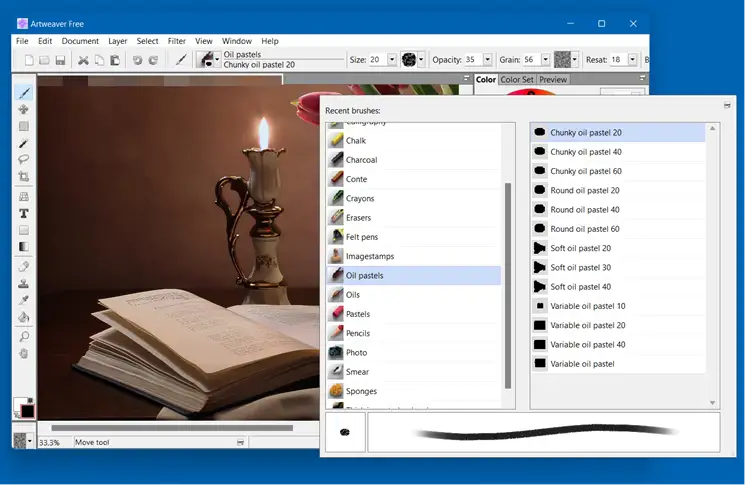Select the Perspective grid tool
745x486 pixels.
pyautogui.click(x=23, y=196)
